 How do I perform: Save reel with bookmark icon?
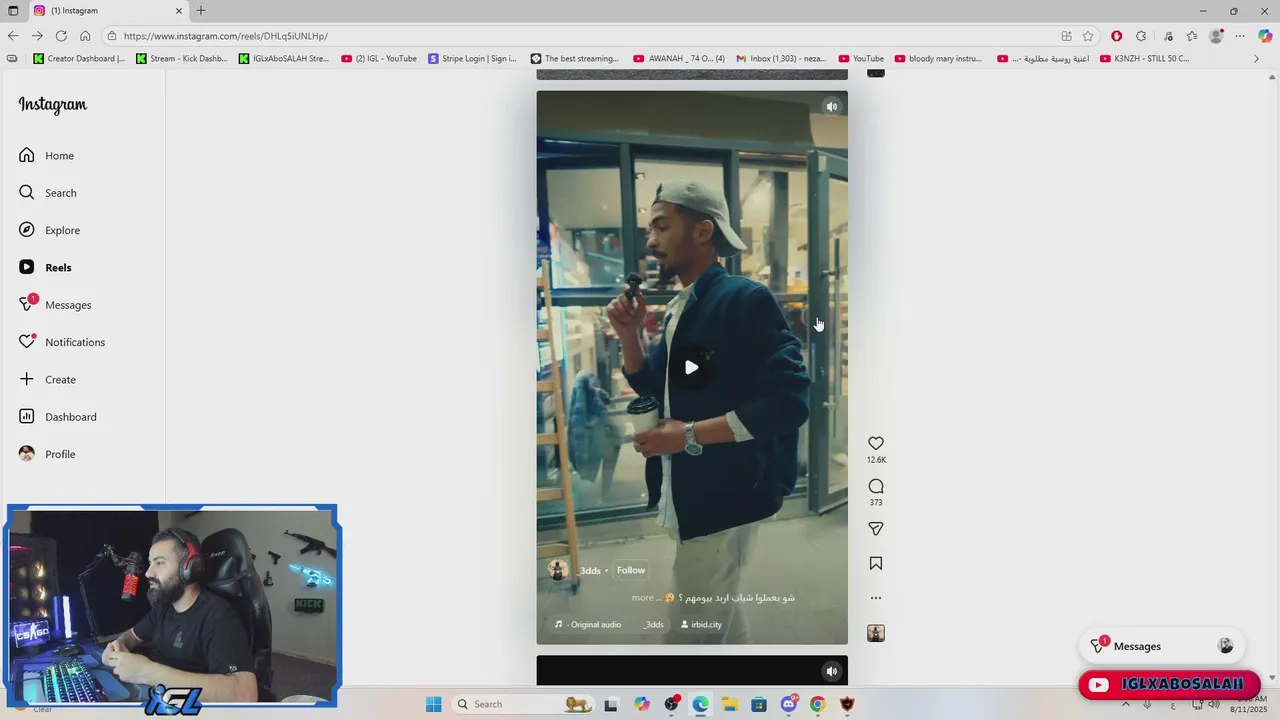tap(876, 563)
